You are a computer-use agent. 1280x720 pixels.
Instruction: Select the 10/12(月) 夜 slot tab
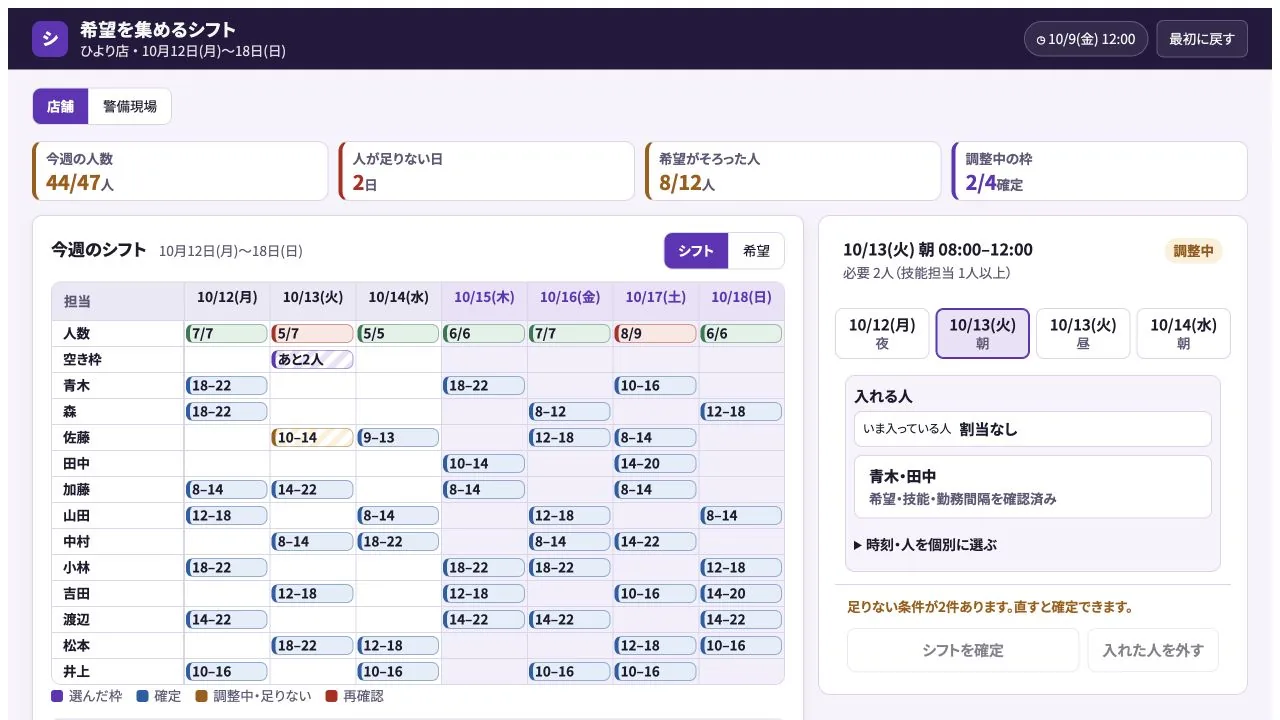(x=882, y=333)
